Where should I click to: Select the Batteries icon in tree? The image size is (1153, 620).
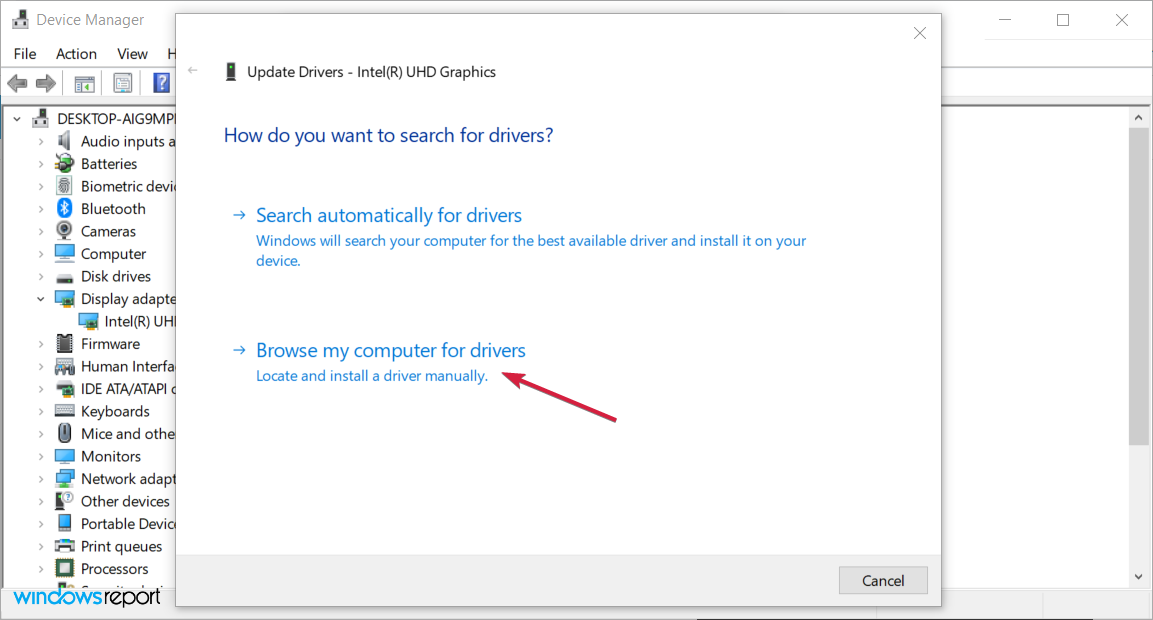65,163
